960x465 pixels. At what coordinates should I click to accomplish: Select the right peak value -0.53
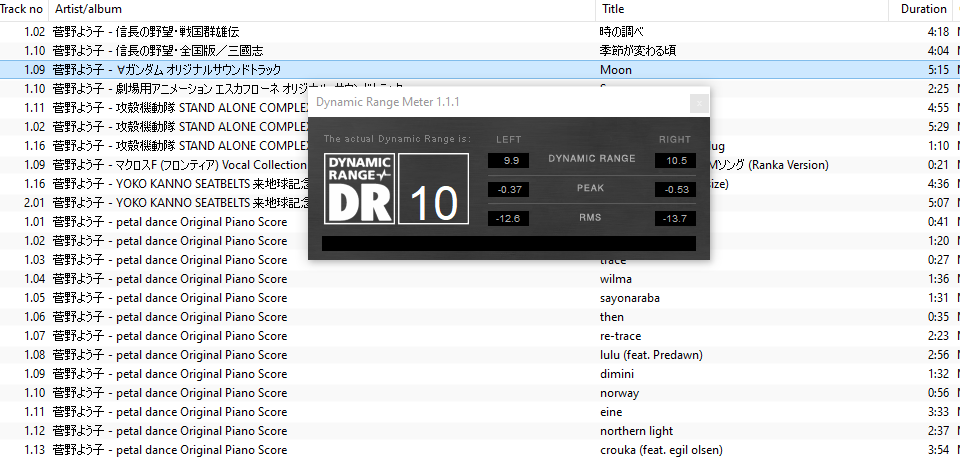click(x=675, y=190)
